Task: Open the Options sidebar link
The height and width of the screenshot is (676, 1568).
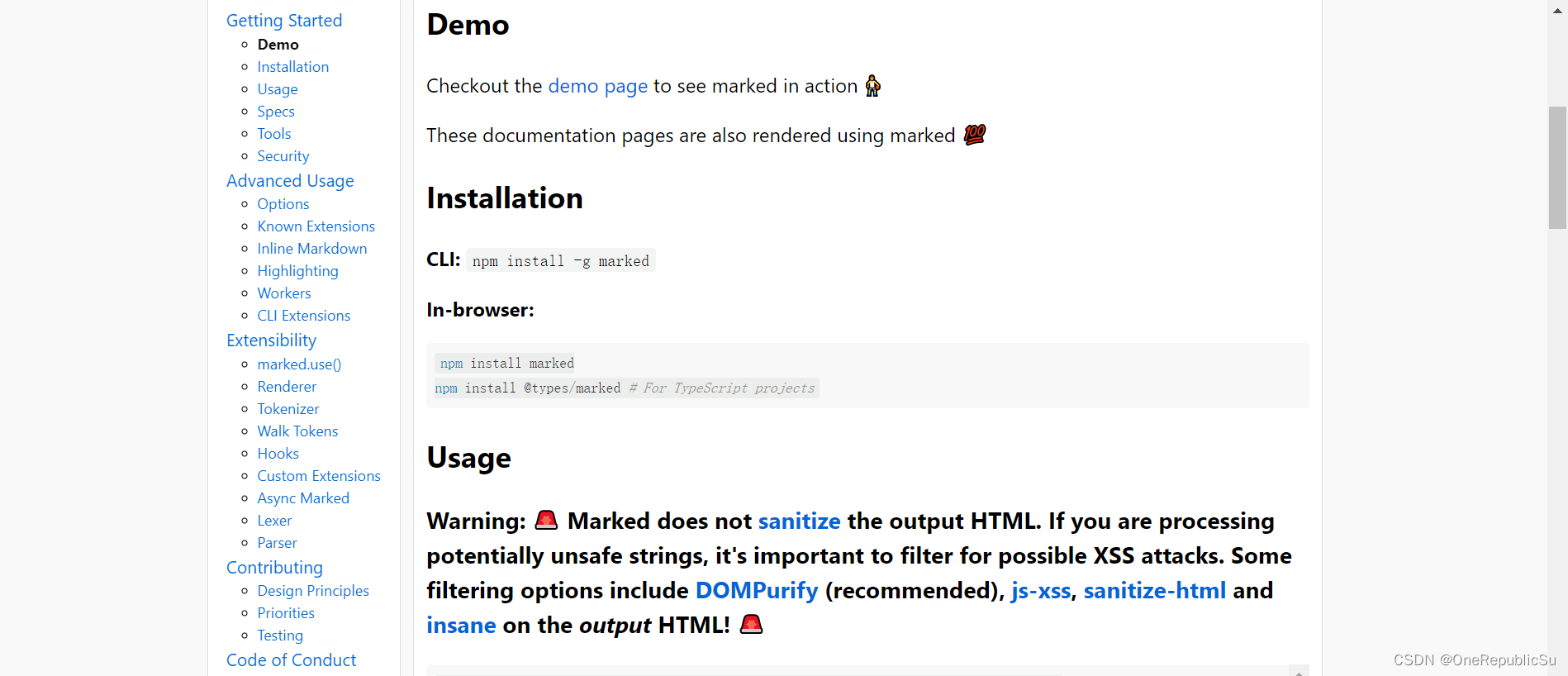Action: click(x=283, y=204)
